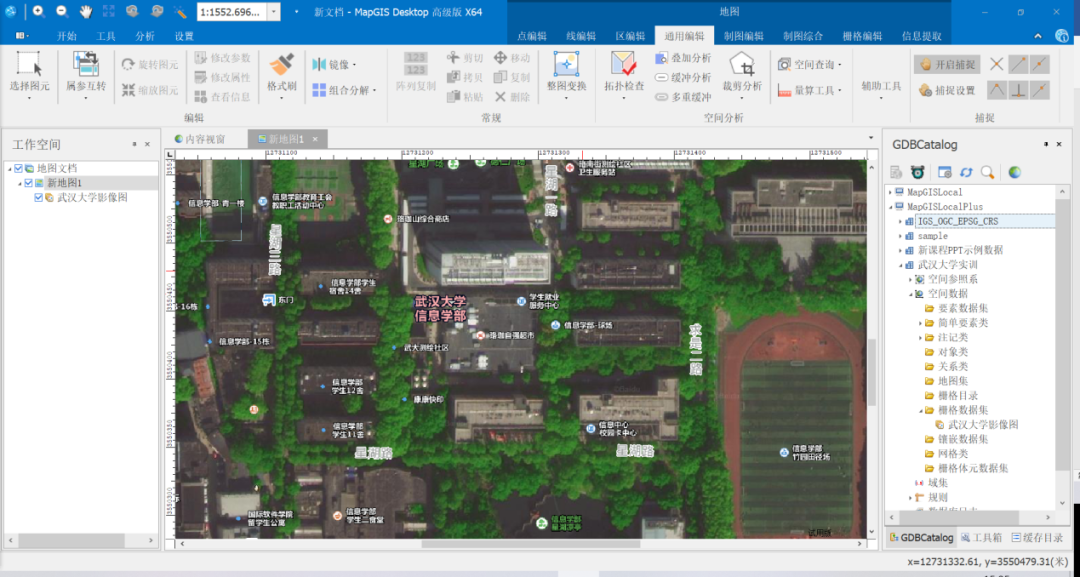The image size is (1080, 577).
Task: Open the 工具 menu tab
Action: [x=106, y=36]
